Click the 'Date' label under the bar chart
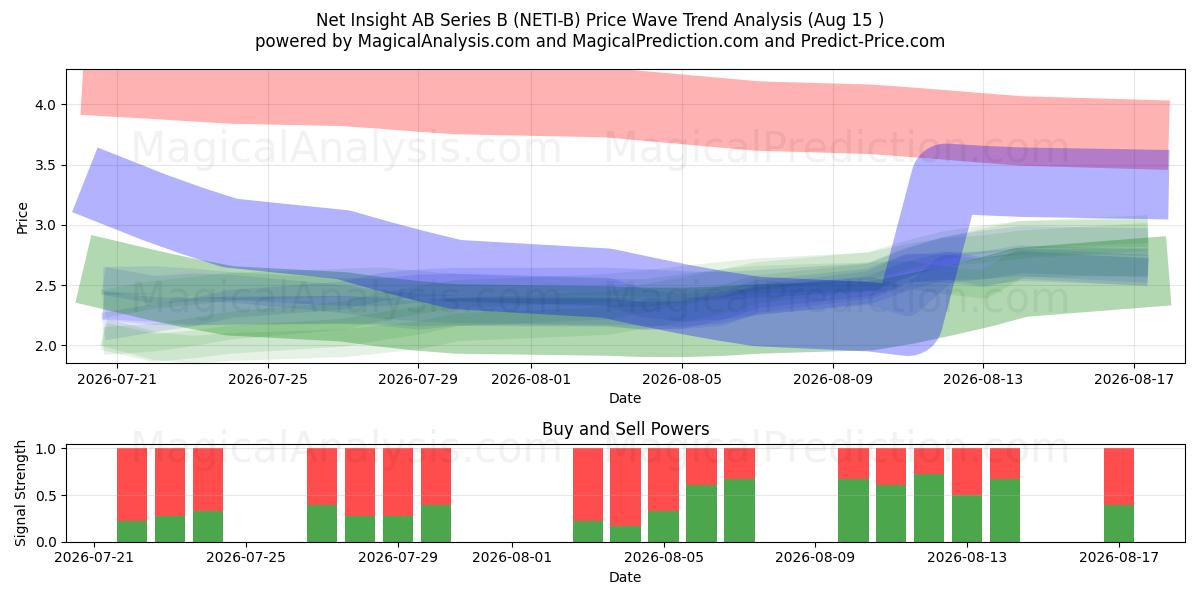Viewport: 1200px width, 600px height. [x=625, y=577]
